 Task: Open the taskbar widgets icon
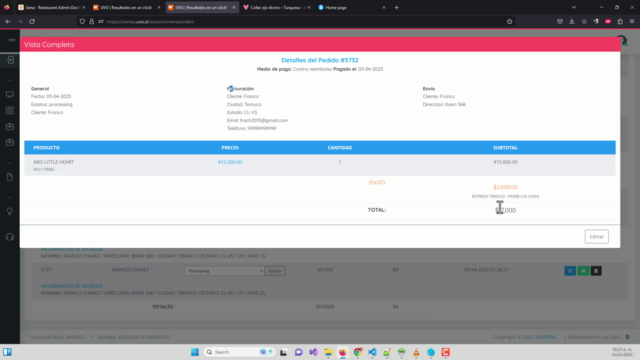tap(7, 352)
